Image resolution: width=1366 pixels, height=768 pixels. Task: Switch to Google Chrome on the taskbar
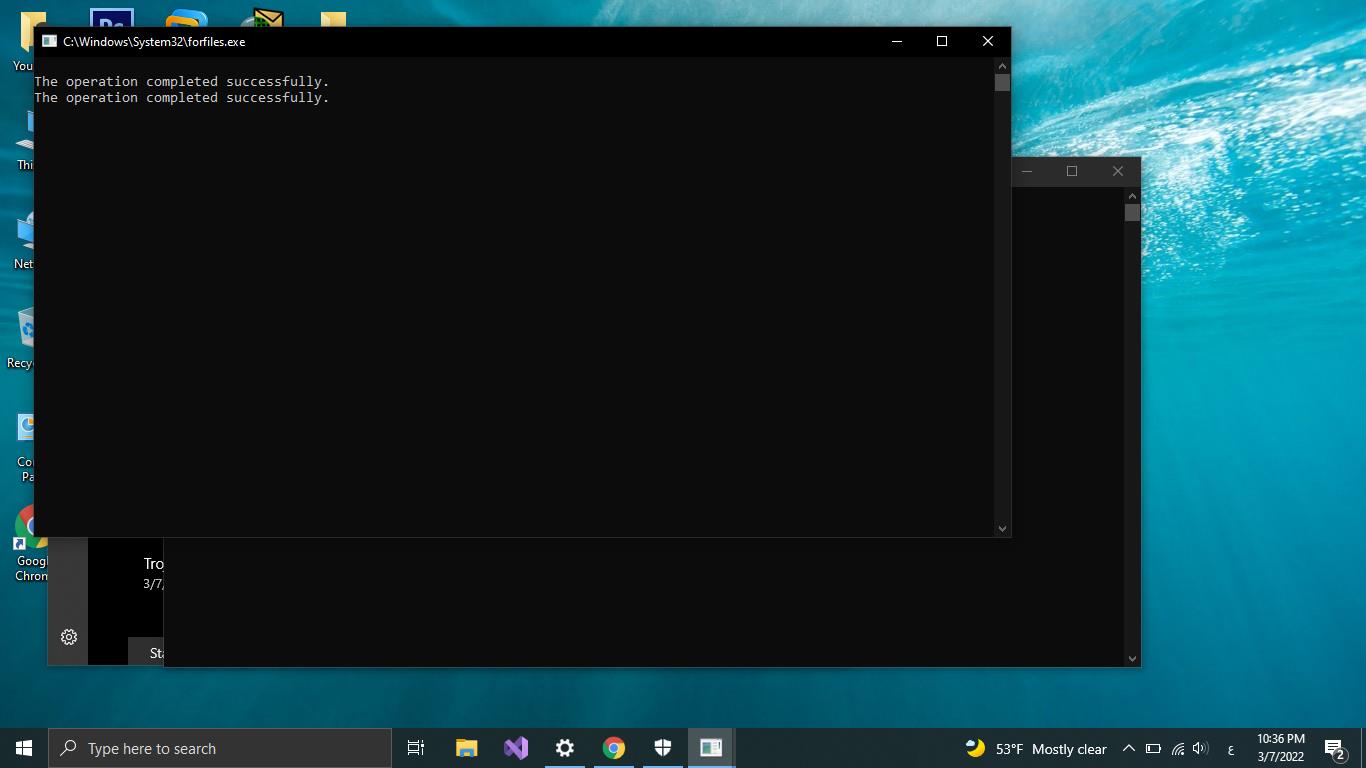pos(613,748)
